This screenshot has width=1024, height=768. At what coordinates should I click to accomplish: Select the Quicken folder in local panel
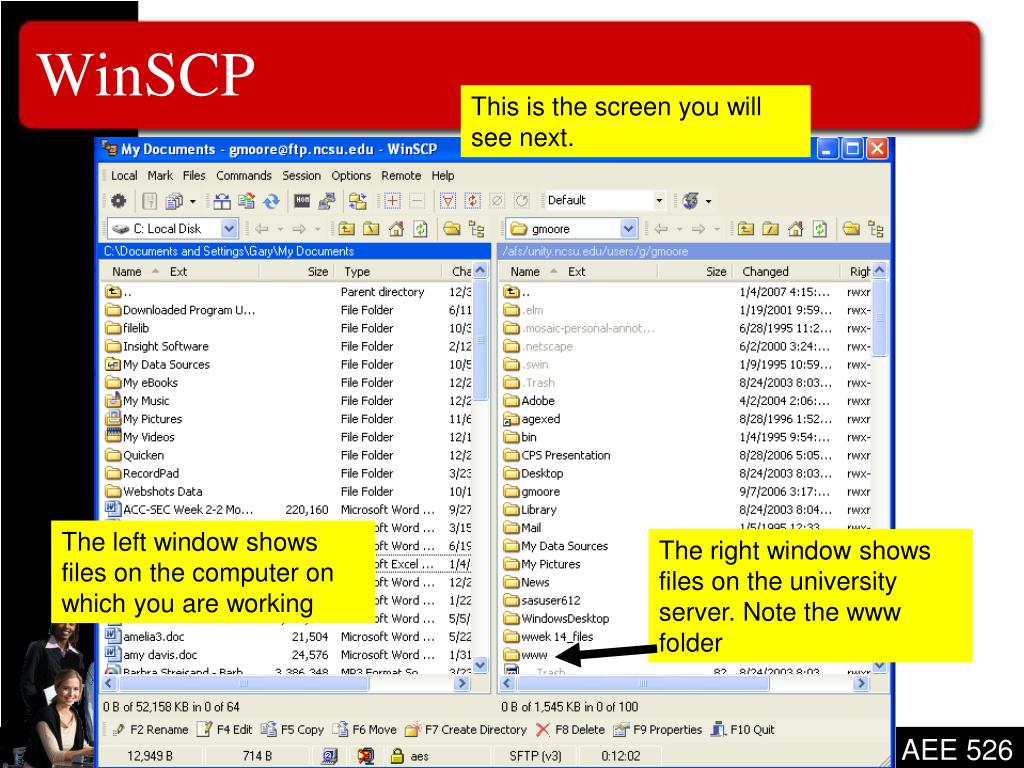click(135, 455)
